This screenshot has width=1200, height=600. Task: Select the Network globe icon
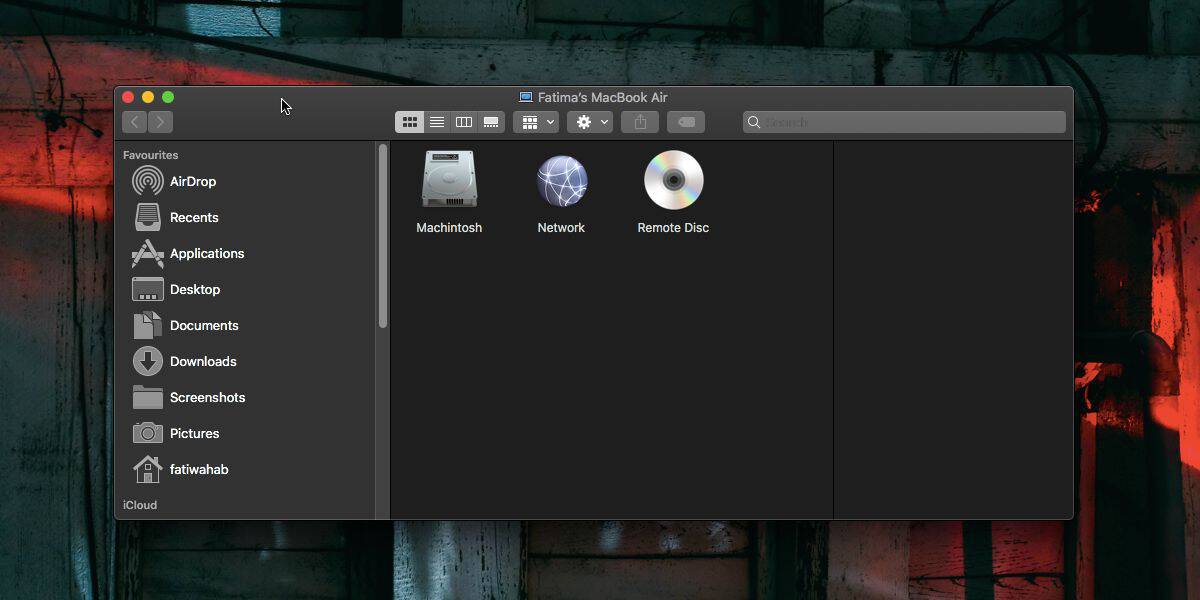561,181
